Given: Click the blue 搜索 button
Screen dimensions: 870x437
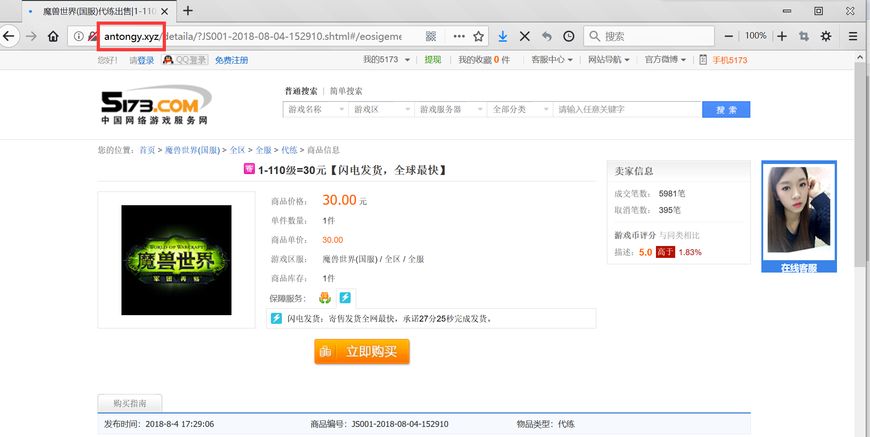Looking at the screenshot, I should tap(726, 110).
